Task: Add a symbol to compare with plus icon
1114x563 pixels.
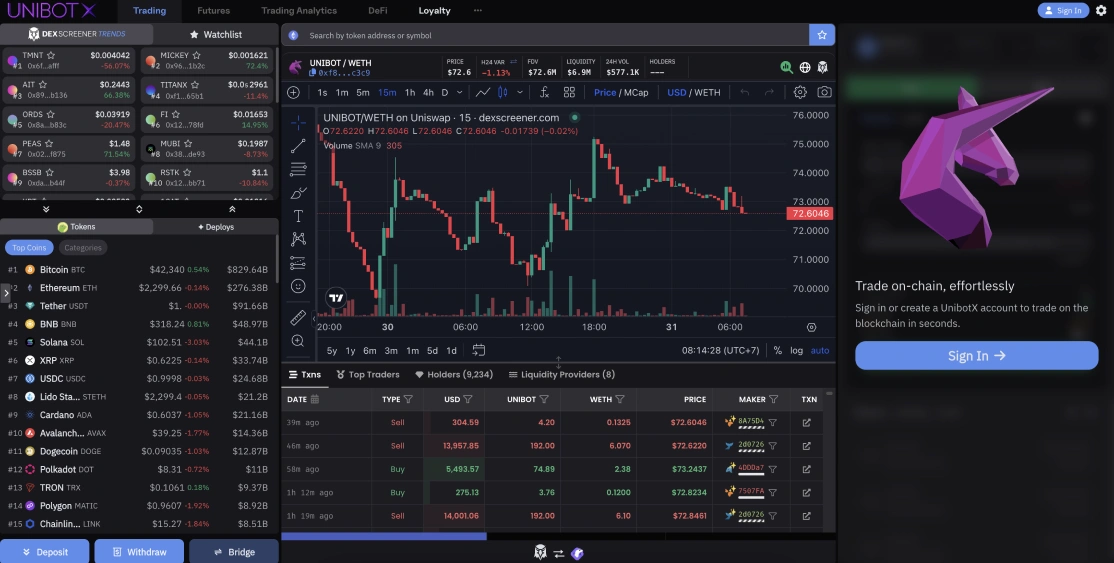Action: click(x=293, y=92)
